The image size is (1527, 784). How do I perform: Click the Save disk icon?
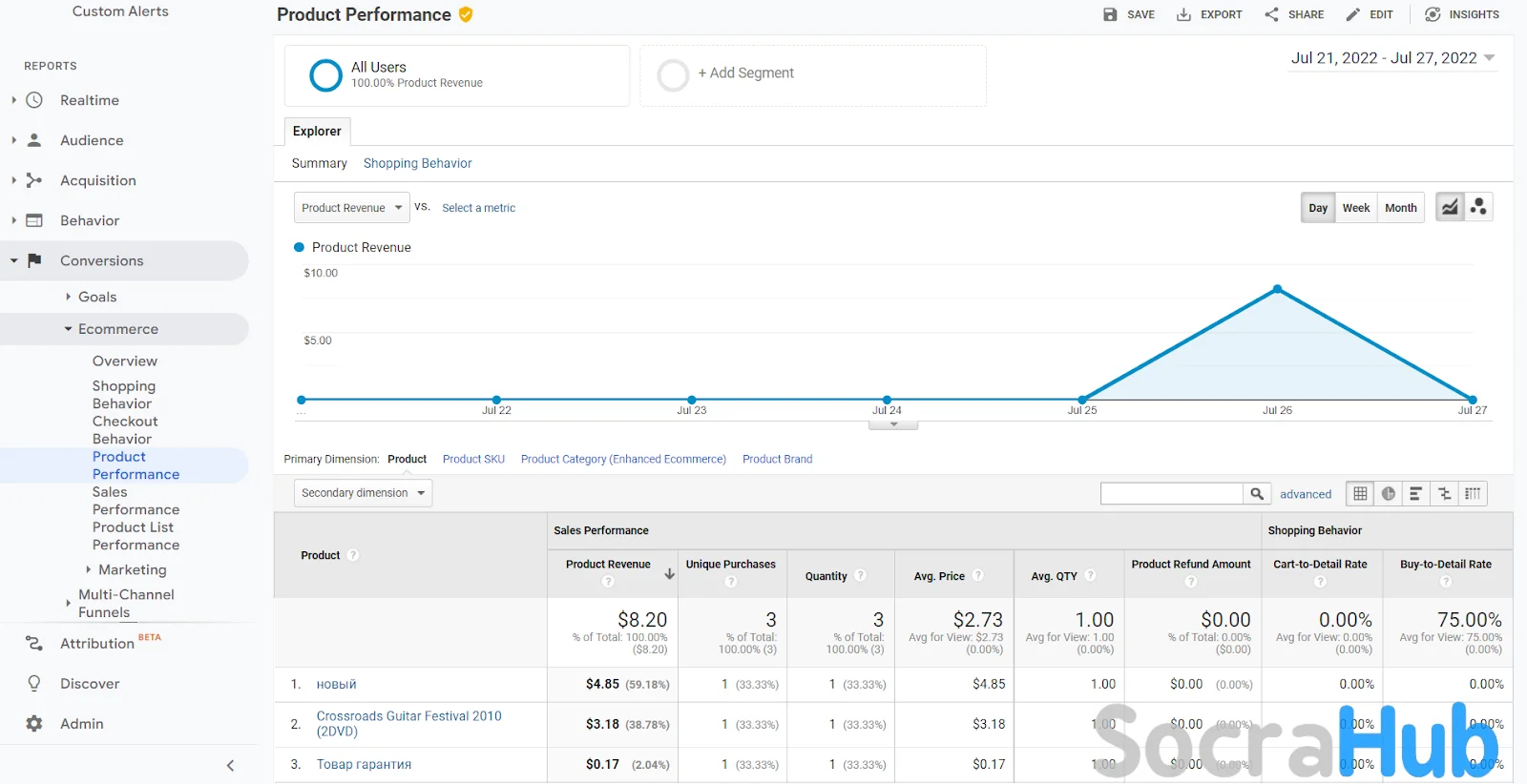point(1110,14)
